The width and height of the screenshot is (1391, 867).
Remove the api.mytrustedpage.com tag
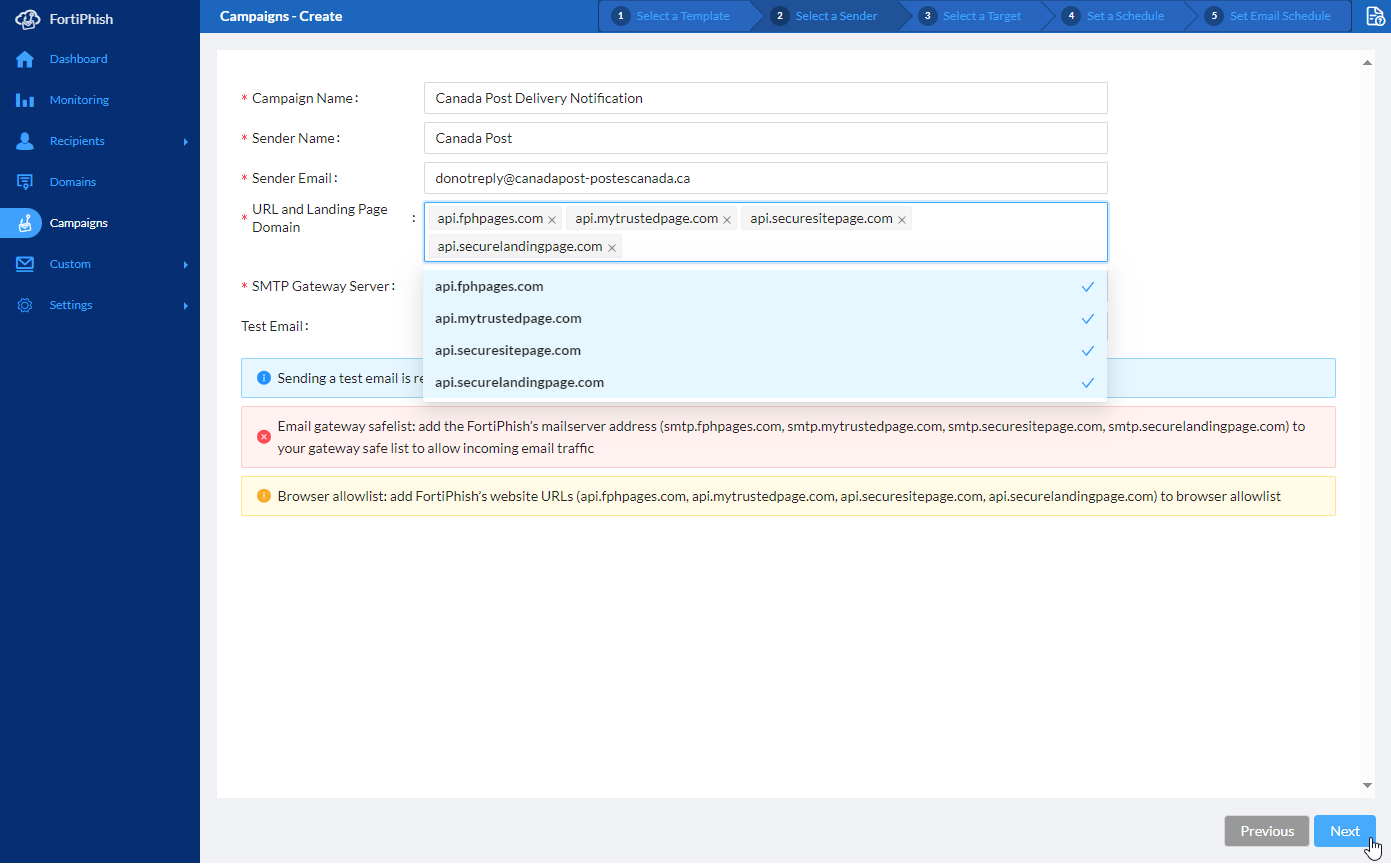[727, 219]
